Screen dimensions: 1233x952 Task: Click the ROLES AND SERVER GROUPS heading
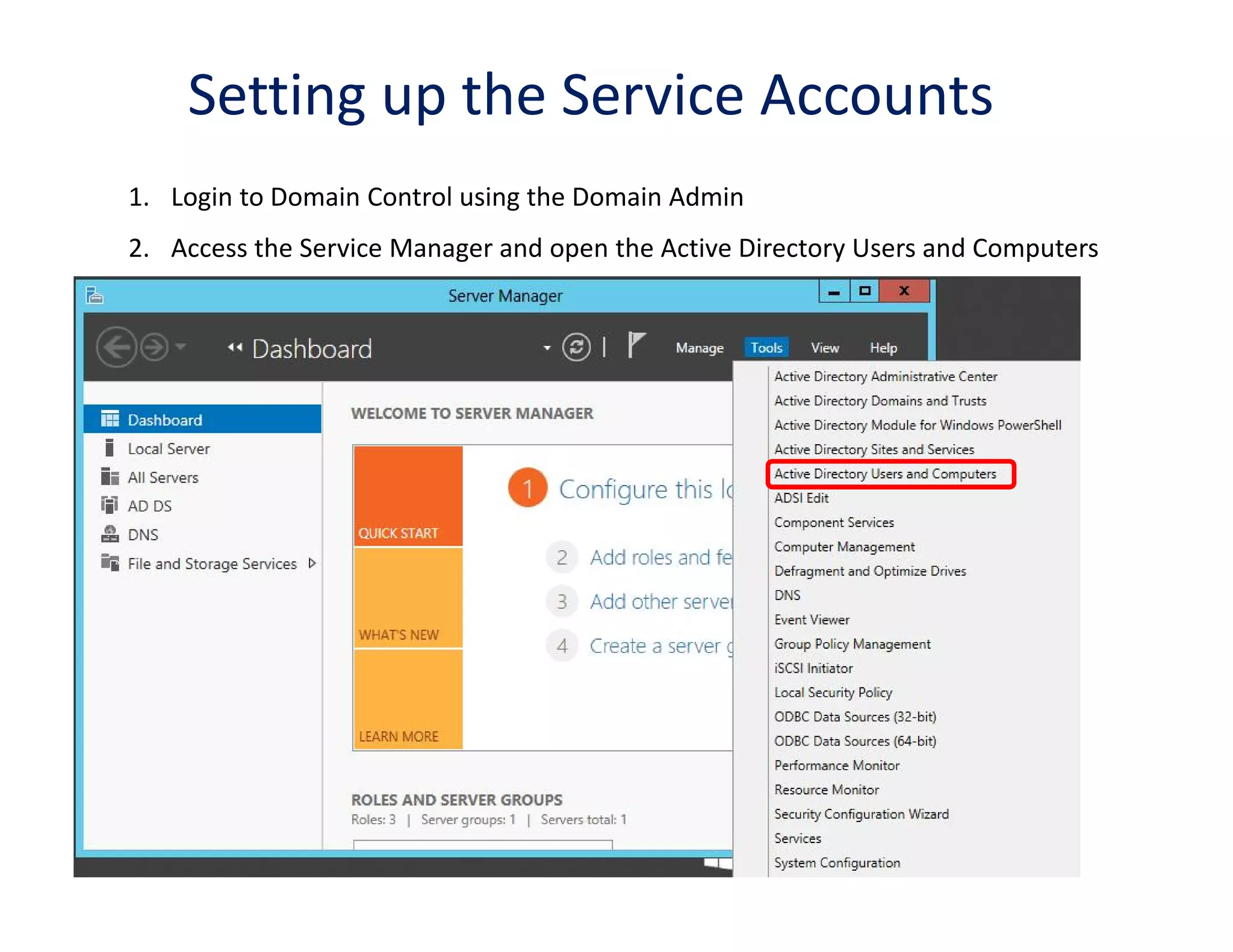tap(456, 800)
